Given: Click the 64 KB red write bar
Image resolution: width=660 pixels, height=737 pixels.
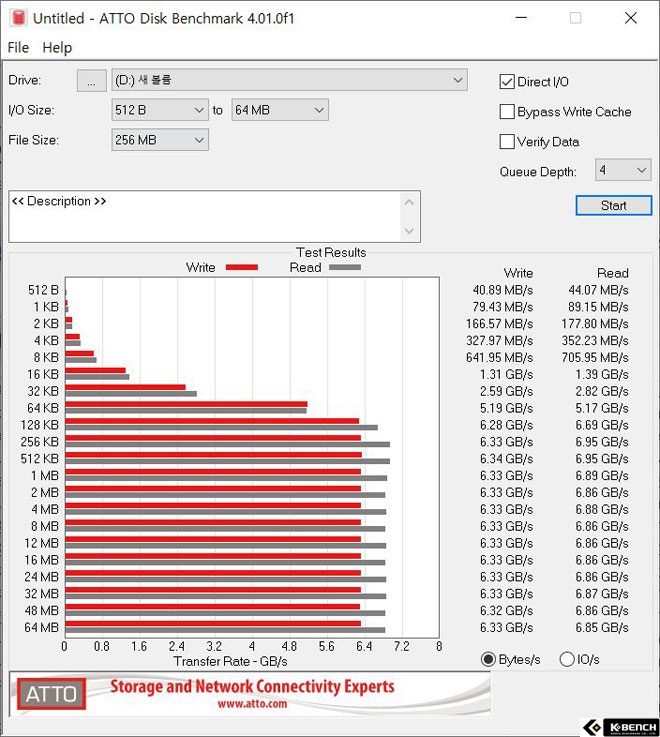Looking at the screenshot, I should [186, 404].
